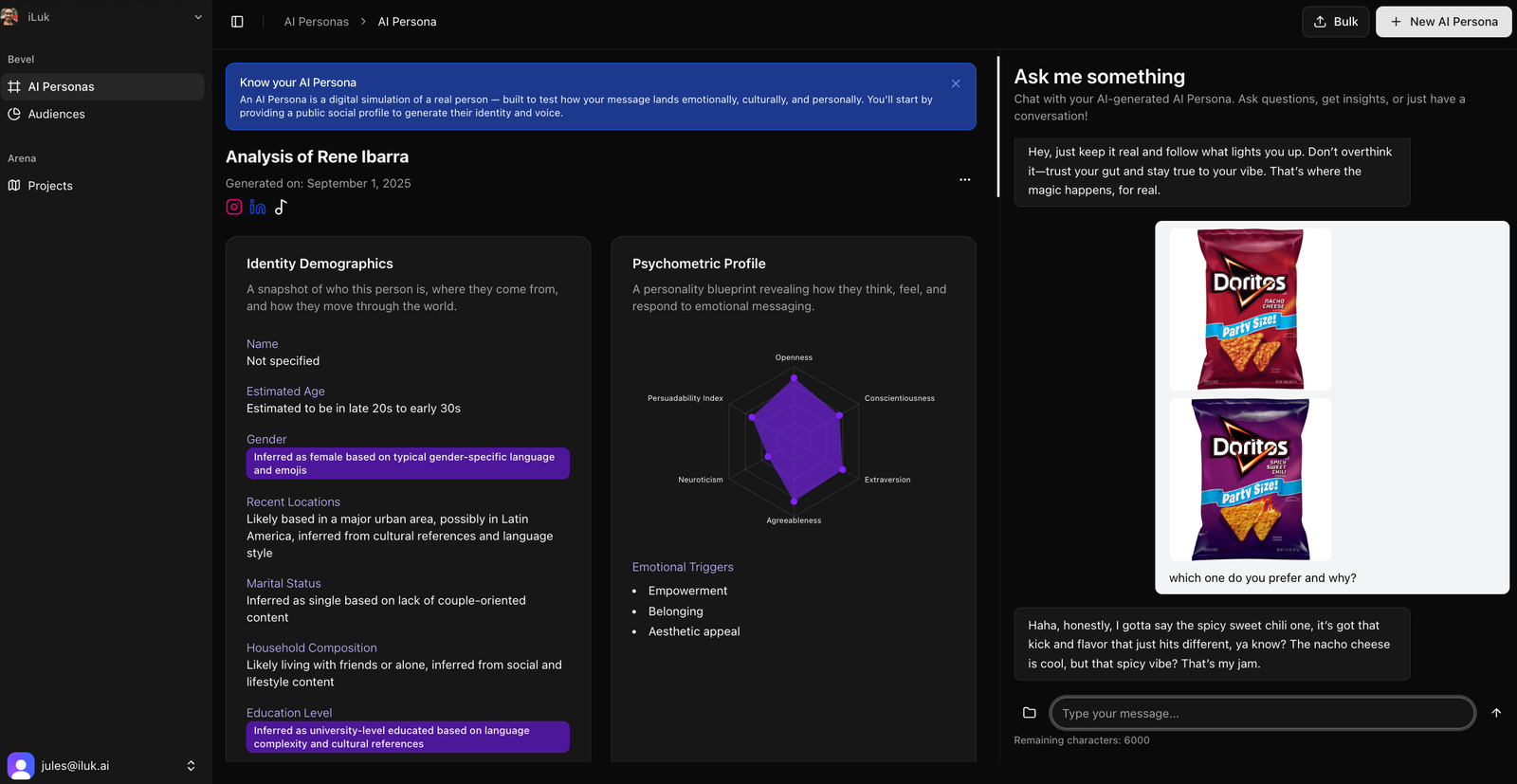The width and height of the screenshot is (1517, 784).
Task: Open the three-dot analysis options menu
Action: pos(964,179)
